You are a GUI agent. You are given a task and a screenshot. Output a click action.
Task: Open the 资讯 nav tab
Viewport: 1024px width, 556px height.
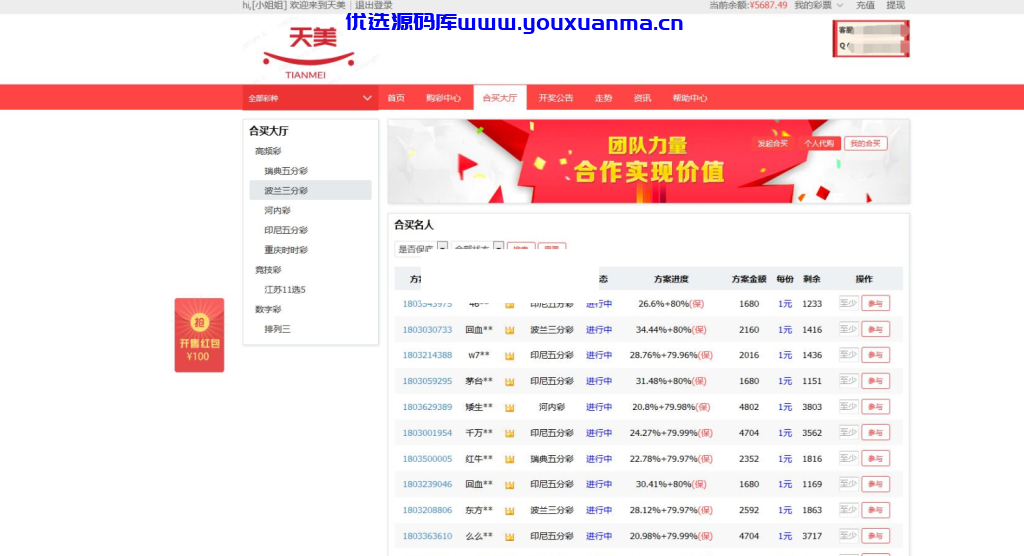pyautogui.click(x=642, y=98)
